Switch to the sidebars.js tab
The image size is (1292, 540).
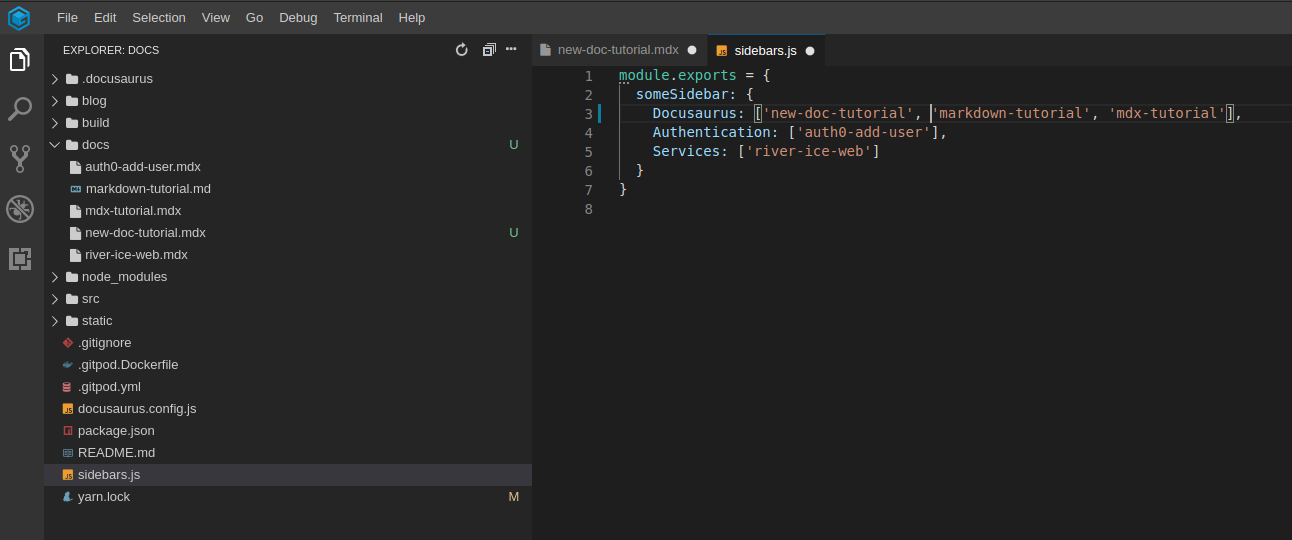766,50
